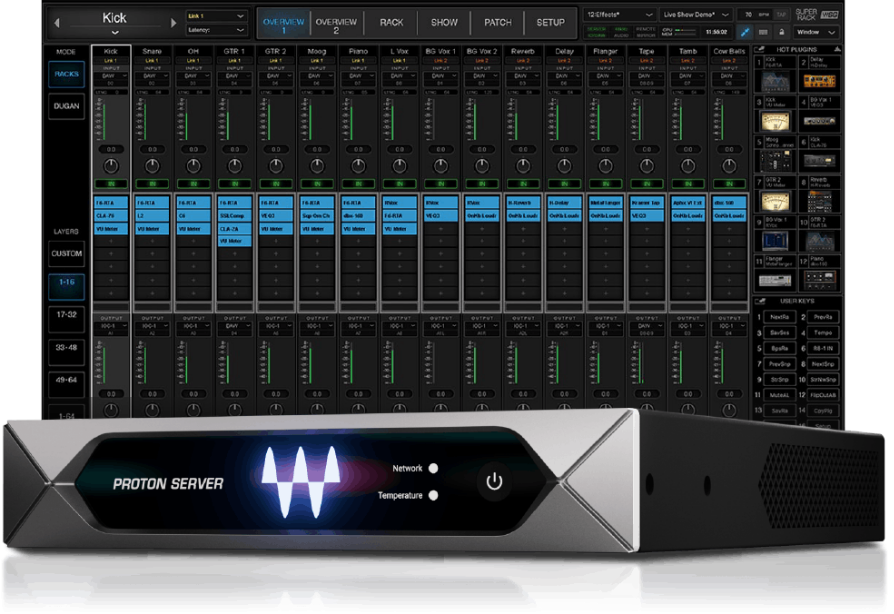
Task: Switch to the Show tab
Action: tap(444, 23)
